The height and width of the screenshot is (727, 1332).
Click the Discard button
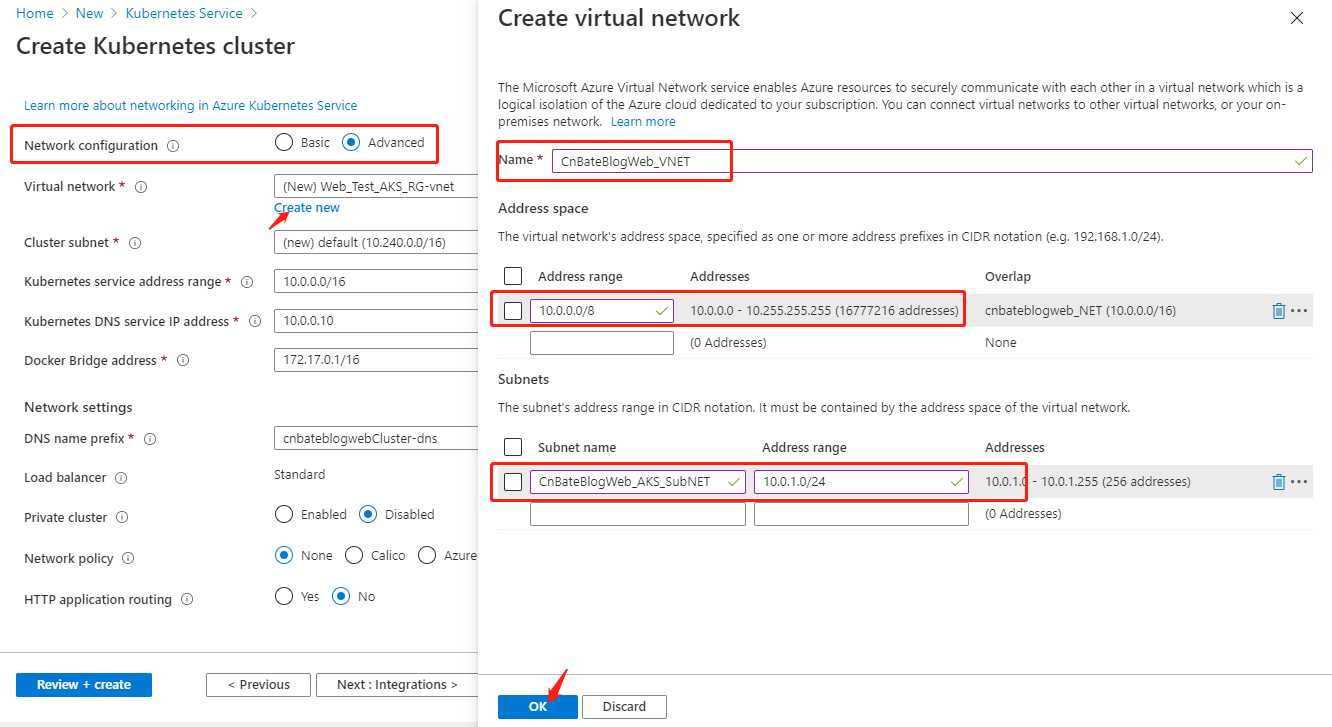pyautogui.click(x=624, y=706)
